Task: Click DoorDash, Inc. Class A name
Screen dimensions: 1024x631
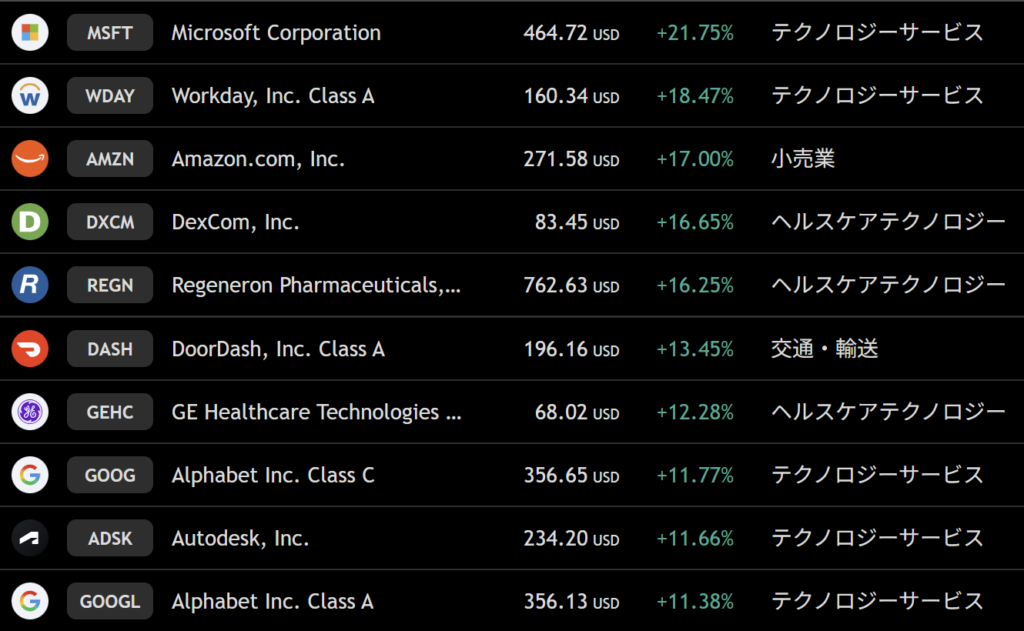Action: tap(278, 349)
